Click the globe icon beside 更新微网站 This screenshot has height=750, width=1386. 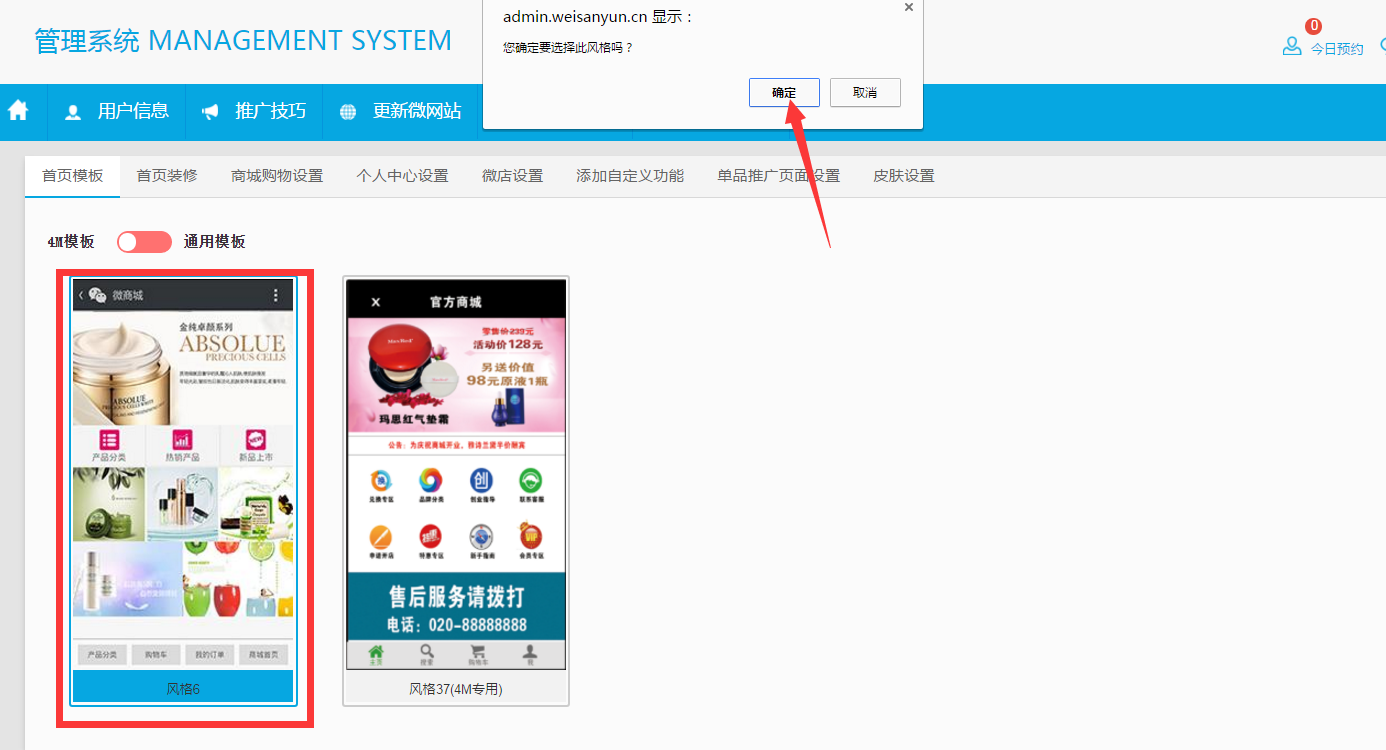[348, 112]
